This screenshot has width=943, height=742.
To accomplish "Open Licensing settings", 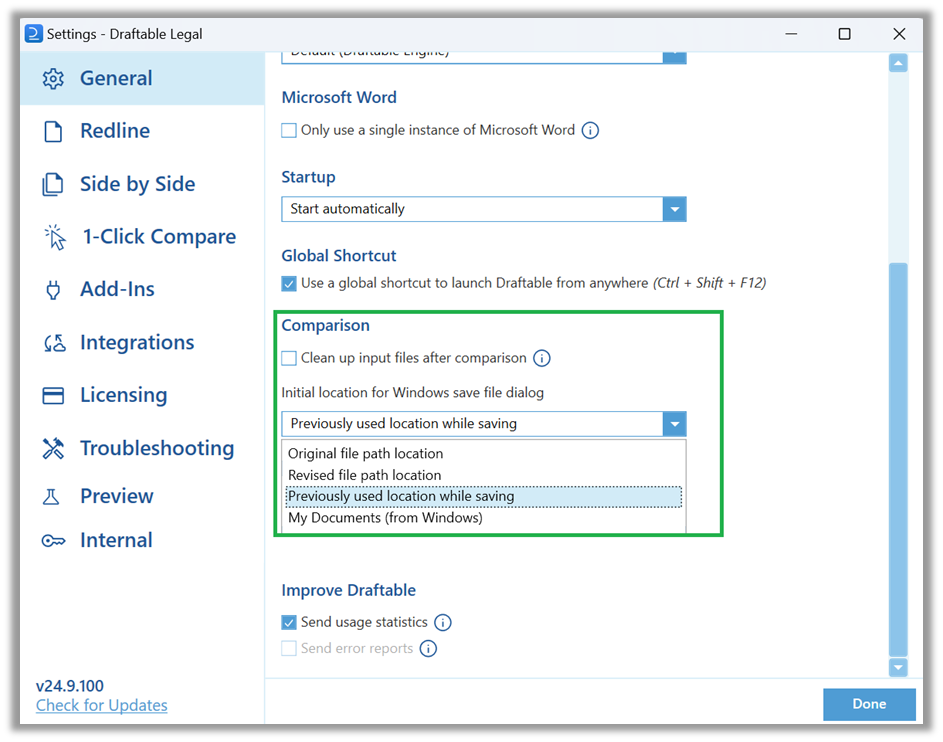I will coord(142,395).
